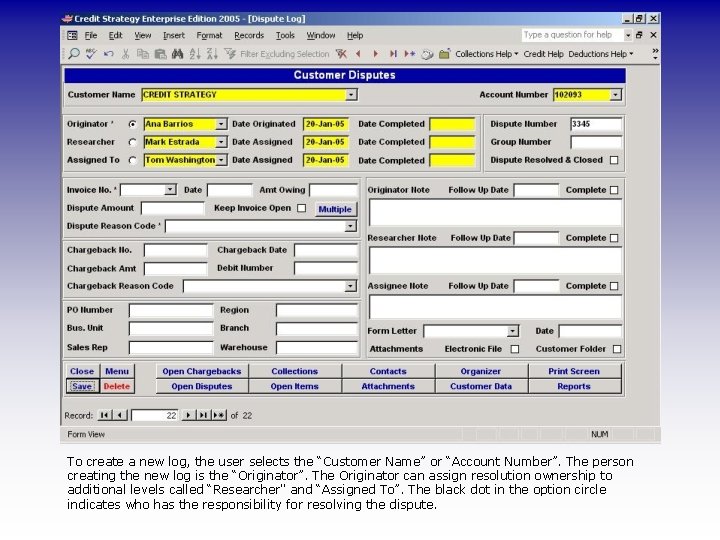This screenshot has height=540, width=720.
Task: Click the red Delete button
Action: pos(117,386)
